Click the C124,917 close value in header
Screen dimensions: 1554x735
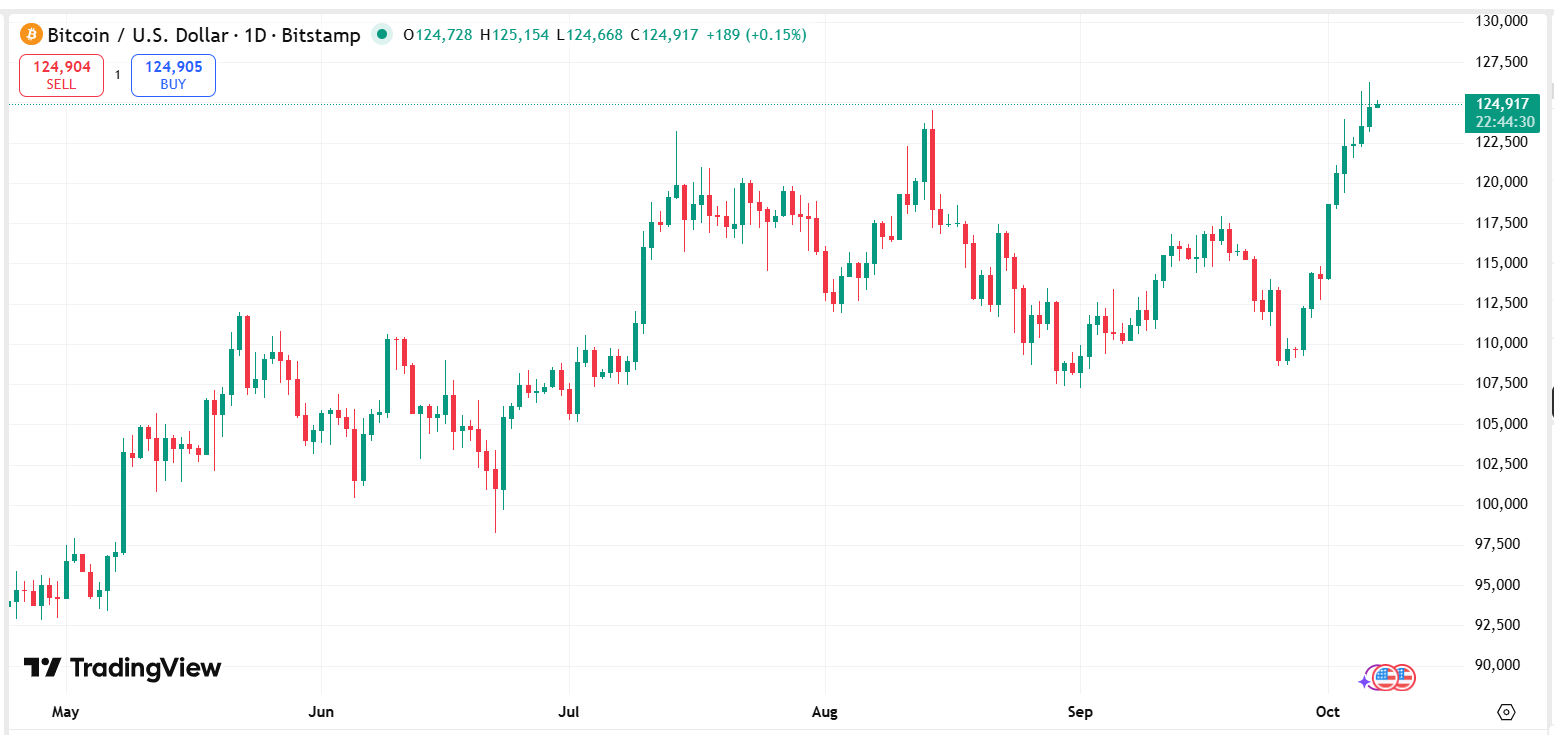click(664, 35)
